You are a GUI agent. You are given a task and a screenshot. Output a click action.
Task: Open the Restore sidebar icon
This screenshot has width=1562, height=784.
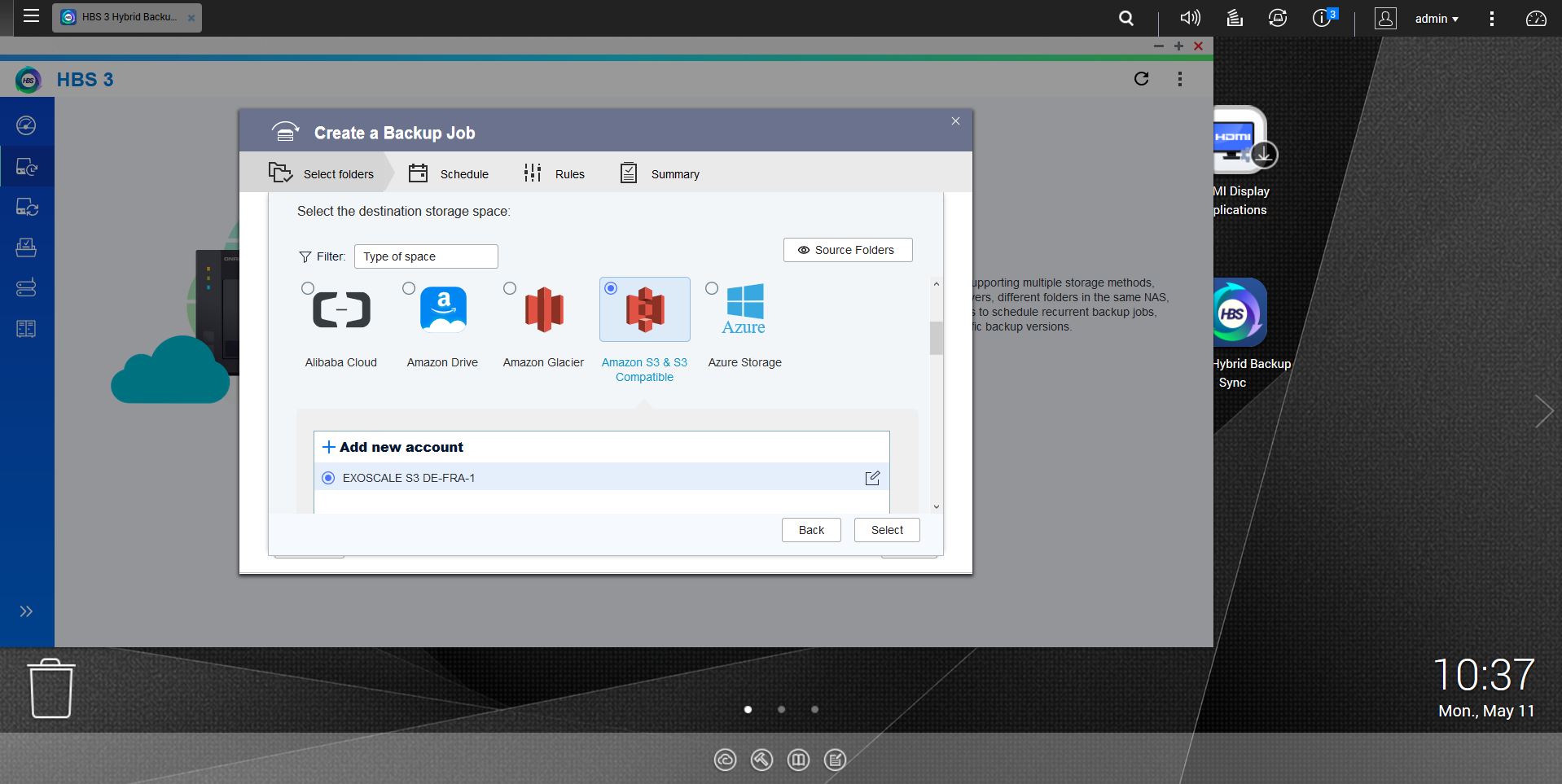[26, 247]
